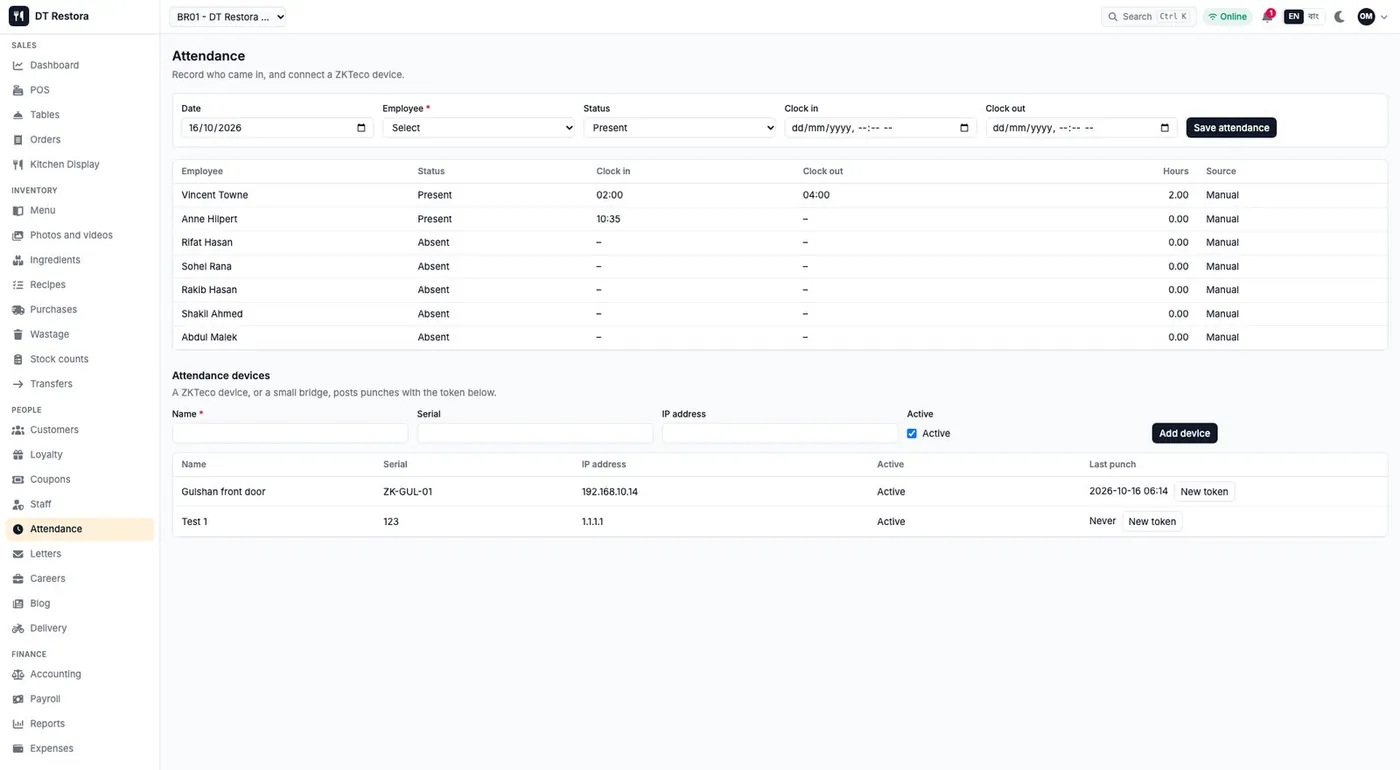Click the DT Restora logo icon
Image resolution: width=1400 pixels, height=770 pixels.
tap(19, 16)
